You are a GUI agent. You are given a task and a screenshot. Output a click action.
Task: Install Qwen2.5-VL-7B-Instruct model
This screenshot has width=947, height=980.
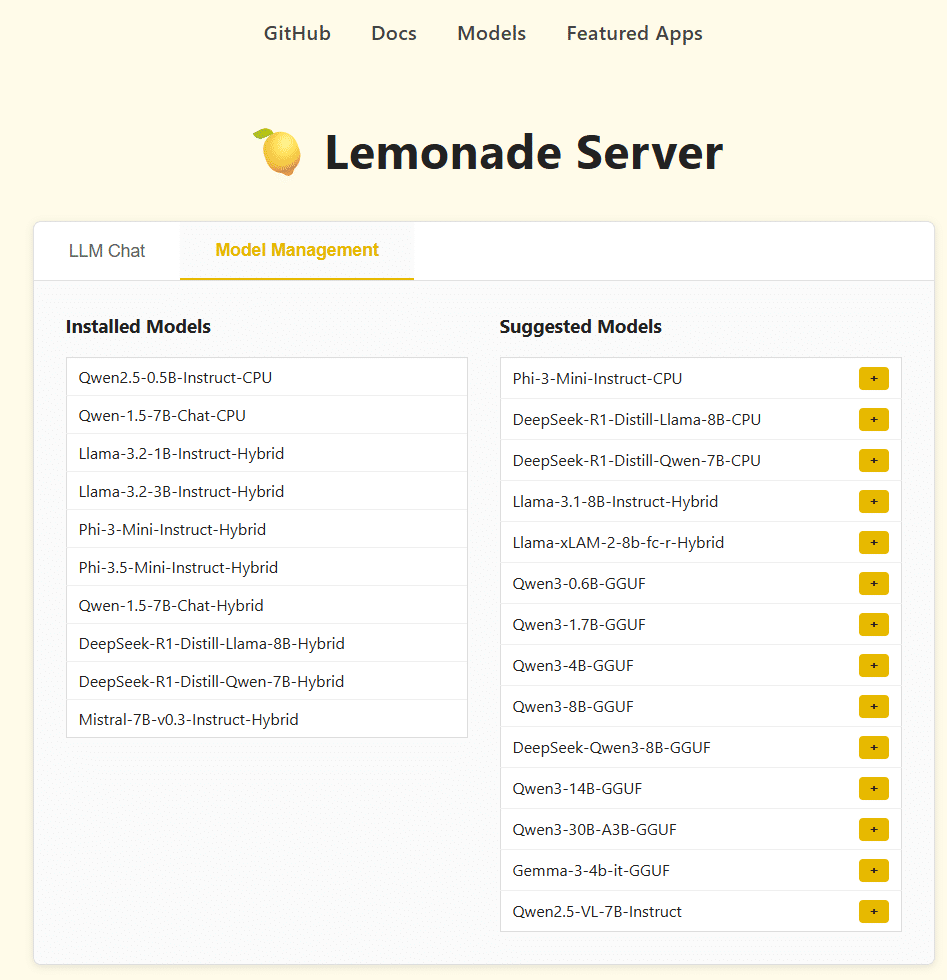(x=873, y=911)
